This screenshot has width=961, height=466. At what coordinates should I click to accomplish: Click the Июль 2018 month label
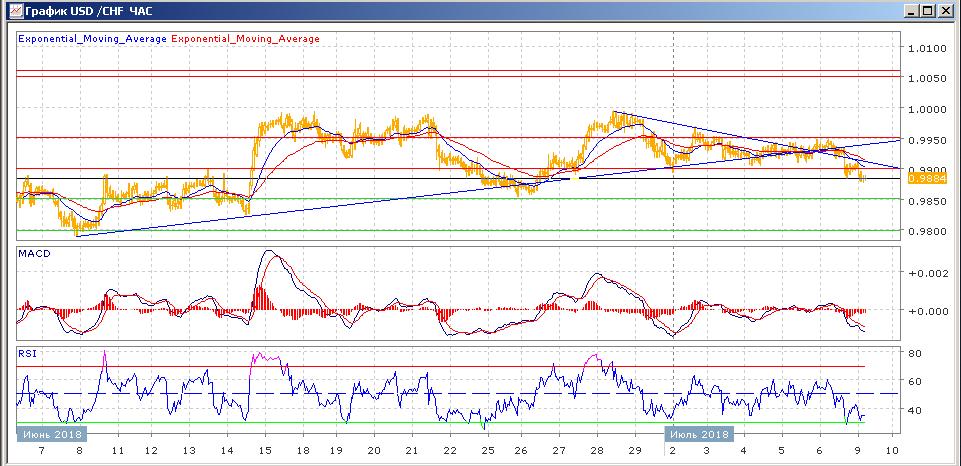(697, 434)
